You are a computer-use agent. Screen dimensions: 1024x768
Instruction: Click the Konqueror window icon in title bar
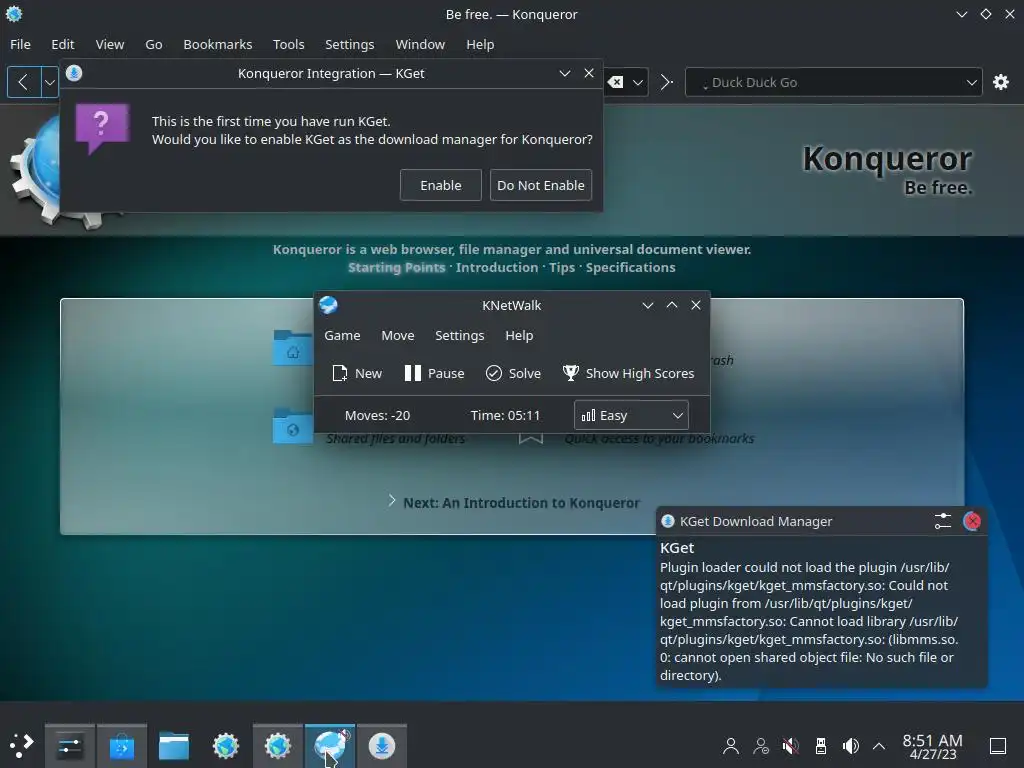coord(14,14)
